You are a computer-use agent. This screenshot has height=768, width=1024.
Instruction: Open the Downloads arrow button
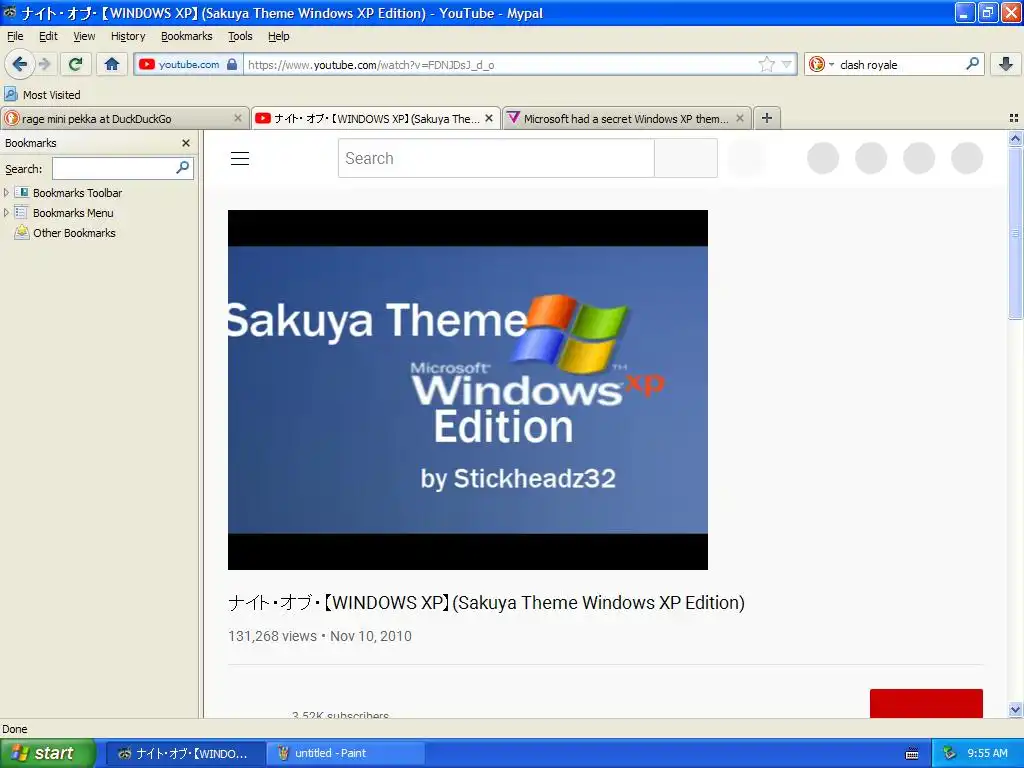point(1006,64)
